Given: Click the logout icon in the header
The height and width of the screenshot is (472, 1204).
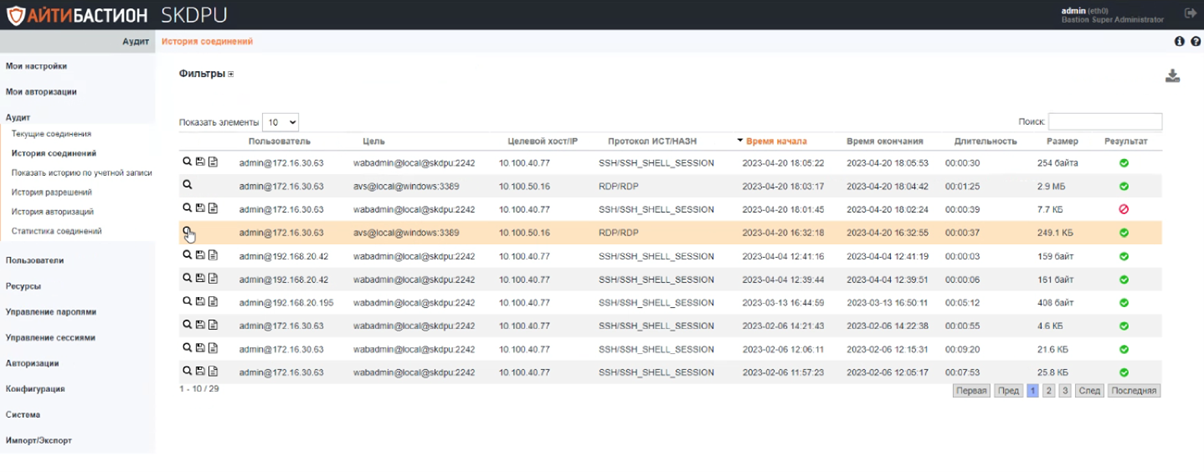Looking at the screenshot, I should (1190, 14).
